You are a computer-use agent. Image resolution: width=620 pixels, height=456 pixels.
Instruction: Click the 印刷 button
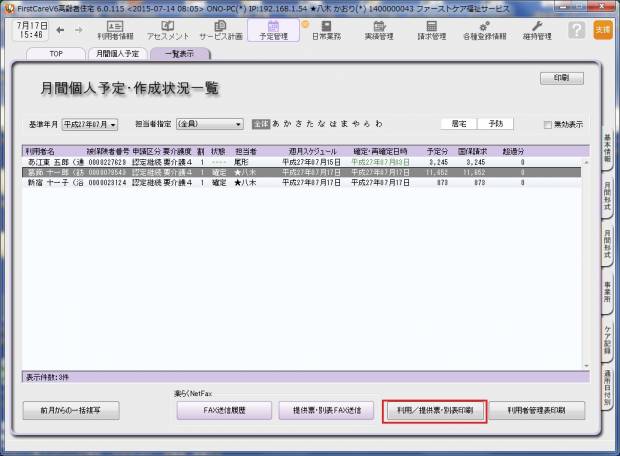tap(561, 78)
